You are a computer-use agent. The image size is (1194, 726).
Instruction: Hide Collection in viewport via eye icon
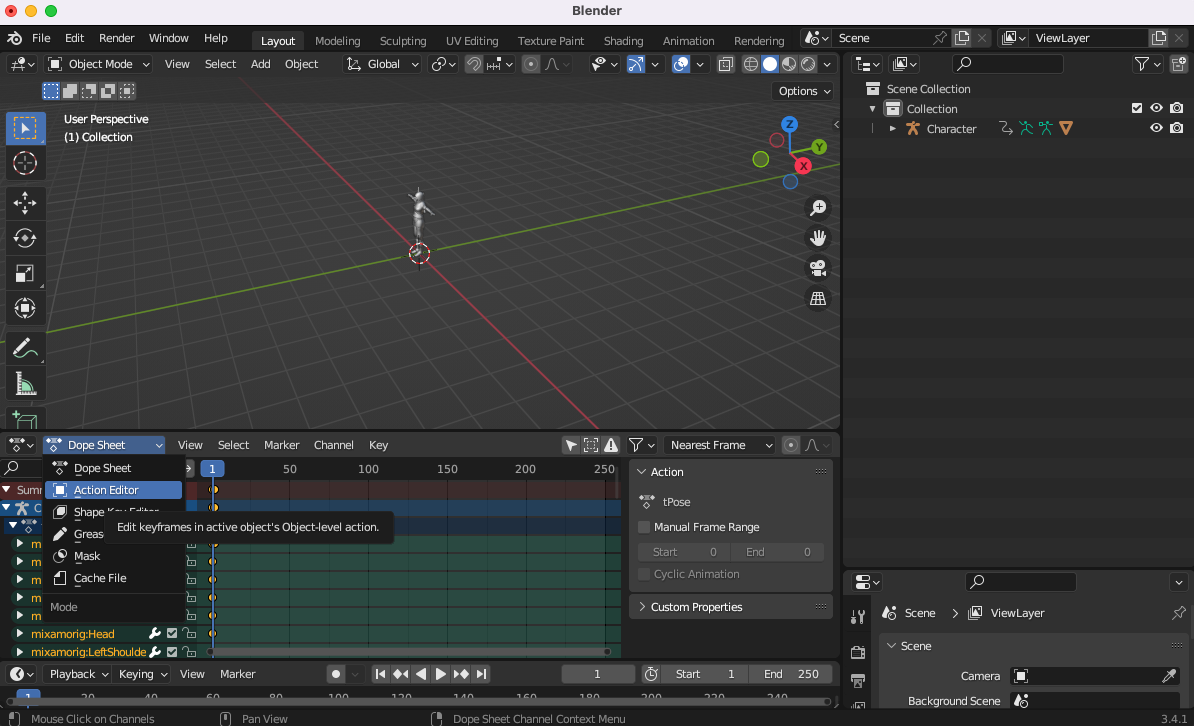point(1156,108)
